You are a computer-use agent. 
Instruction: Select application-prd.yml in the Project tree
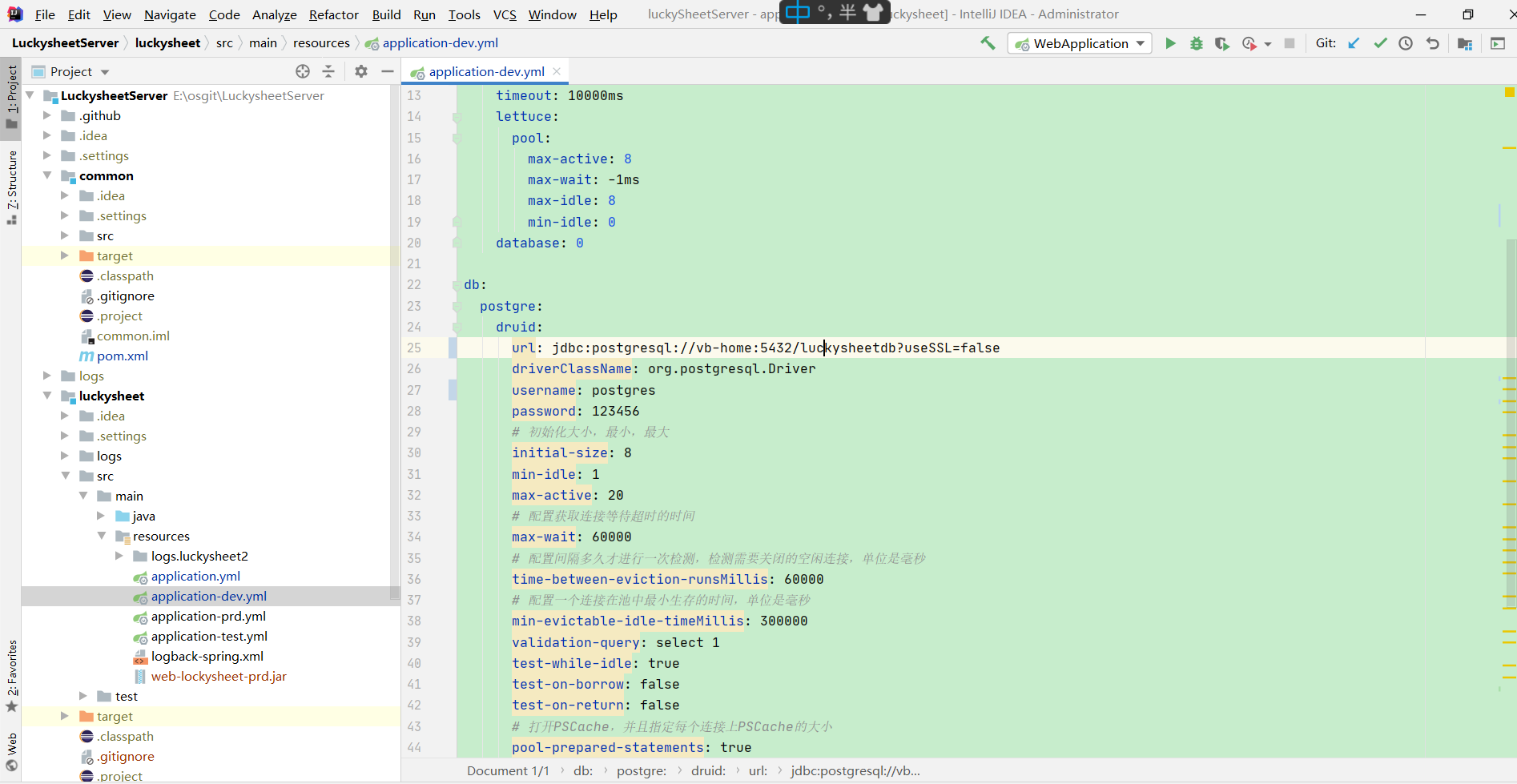(x=209, y=616)
